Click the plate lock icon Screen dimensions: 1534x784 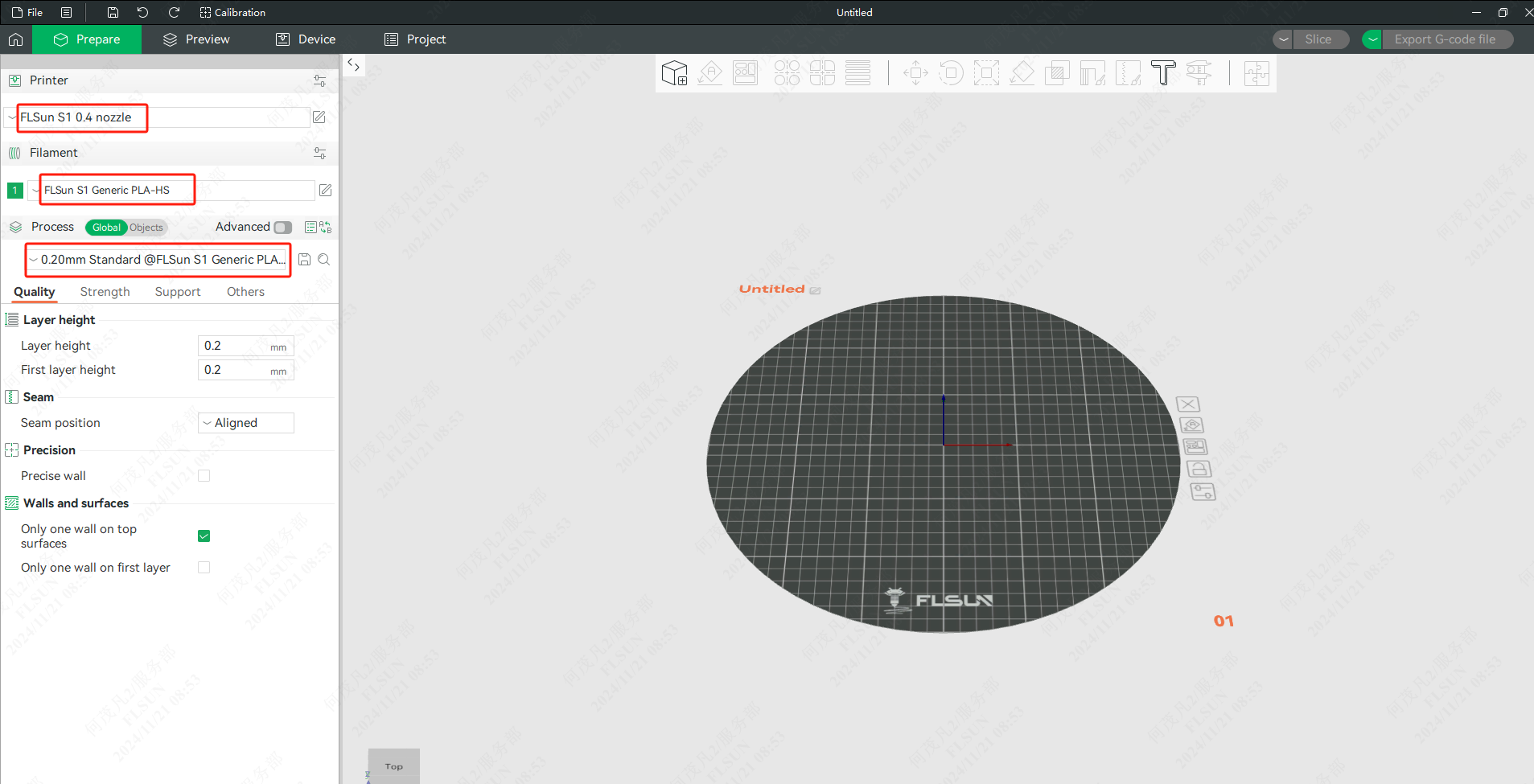point(1199,469)
